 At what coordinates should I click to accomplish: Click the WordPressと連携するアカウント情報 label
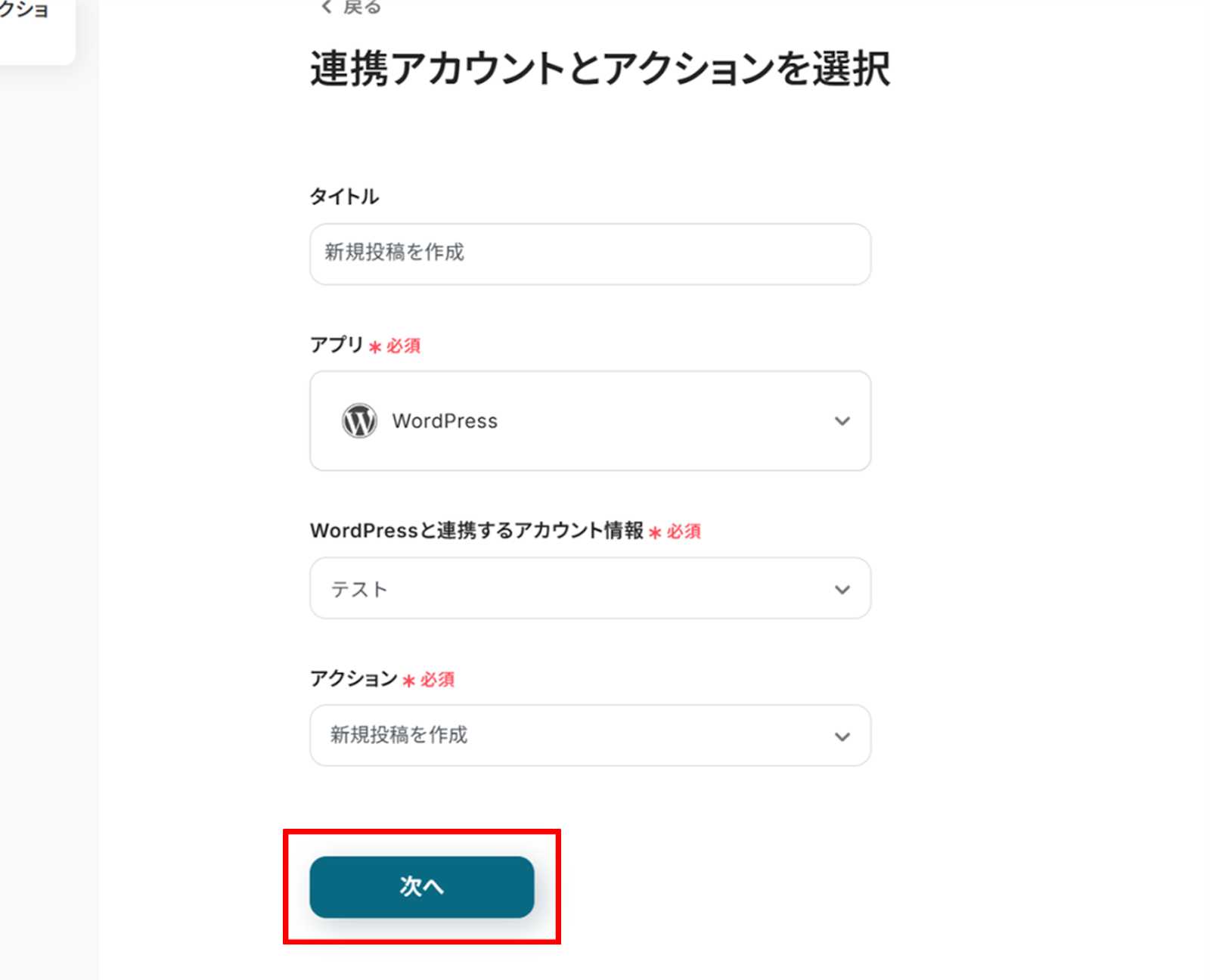[476, 531]
